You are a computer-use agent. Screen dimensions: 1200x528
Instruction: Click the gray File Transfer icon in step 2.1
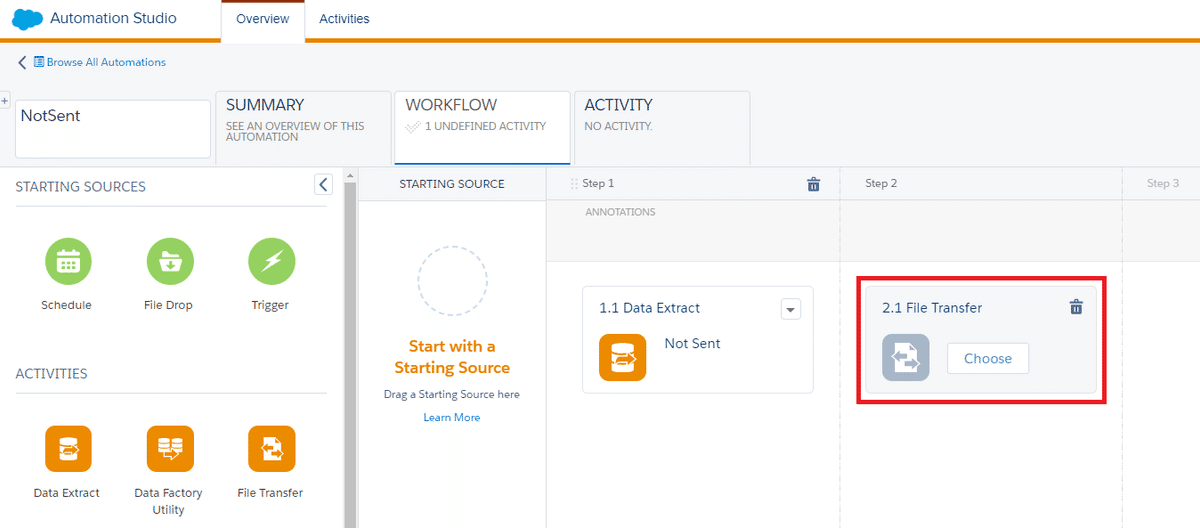point(905,358)
